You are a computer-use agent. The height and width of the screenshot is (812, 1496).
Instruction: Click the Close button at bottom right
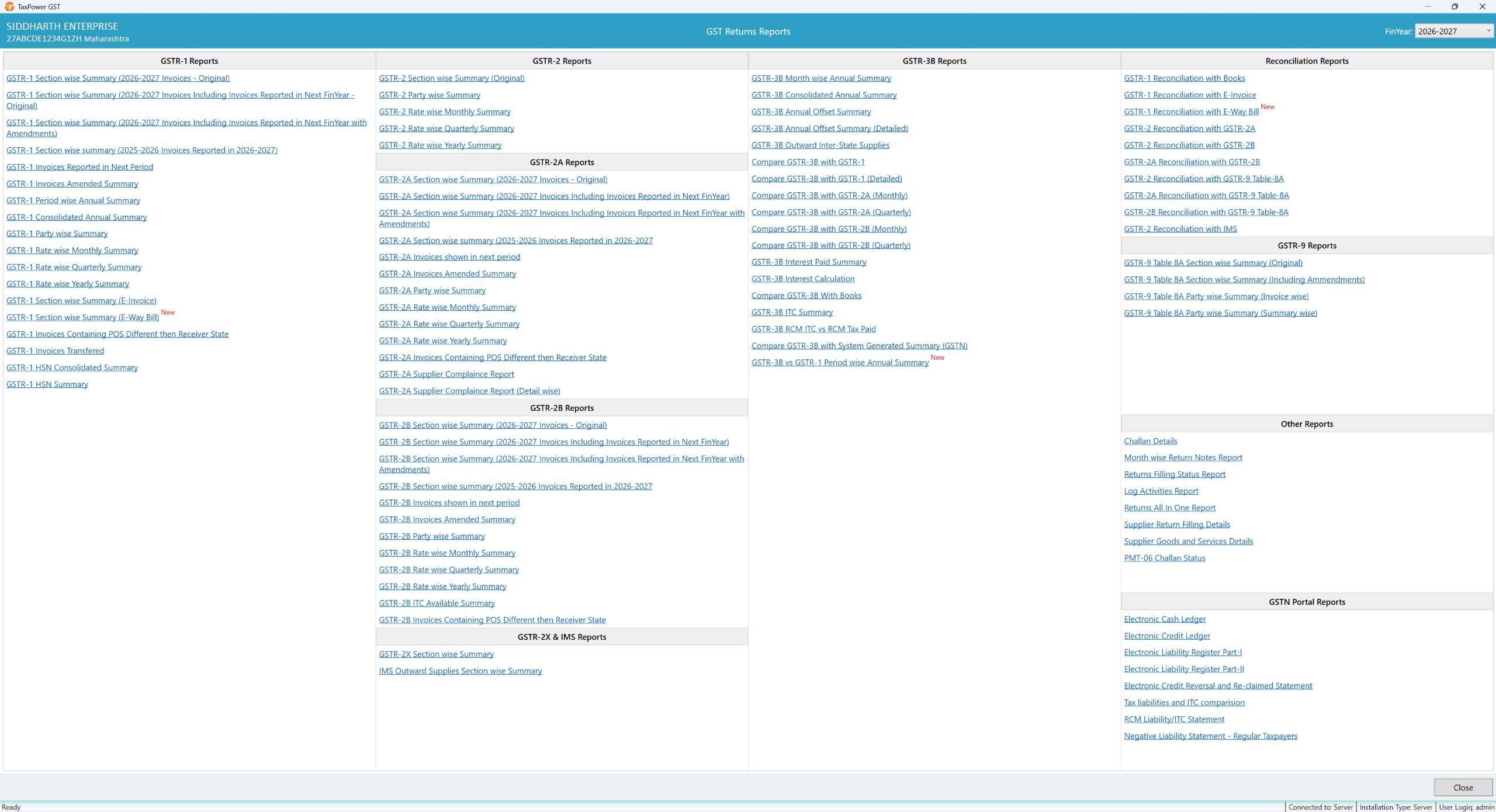(x=1463, y=787)
